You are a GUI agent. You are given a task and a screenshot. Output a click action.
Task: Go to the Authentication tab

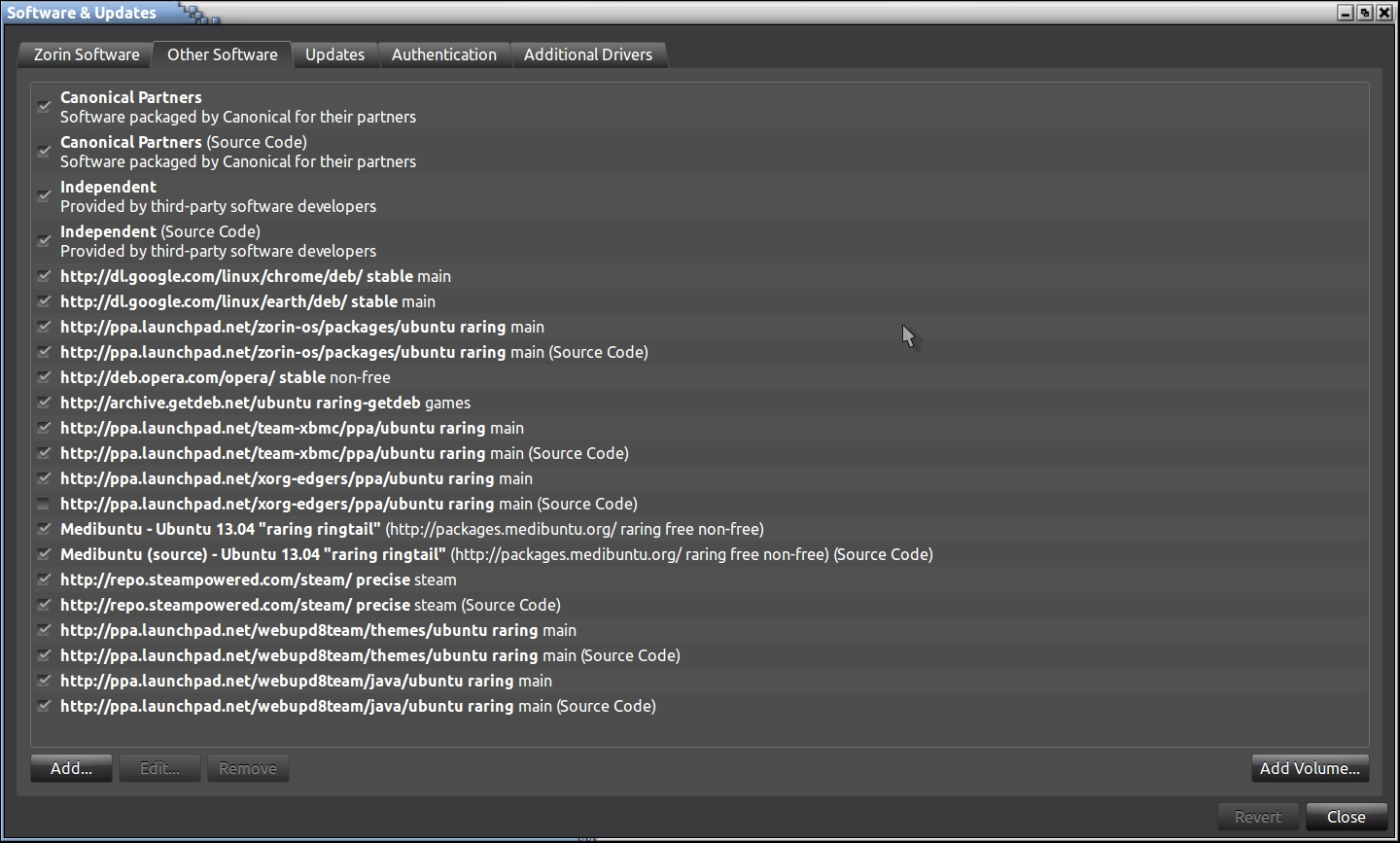[443, 54]
